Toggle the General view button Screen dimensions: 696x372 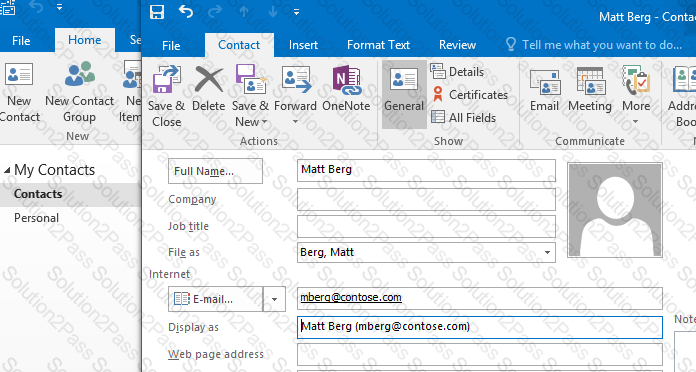coord(404,94)
